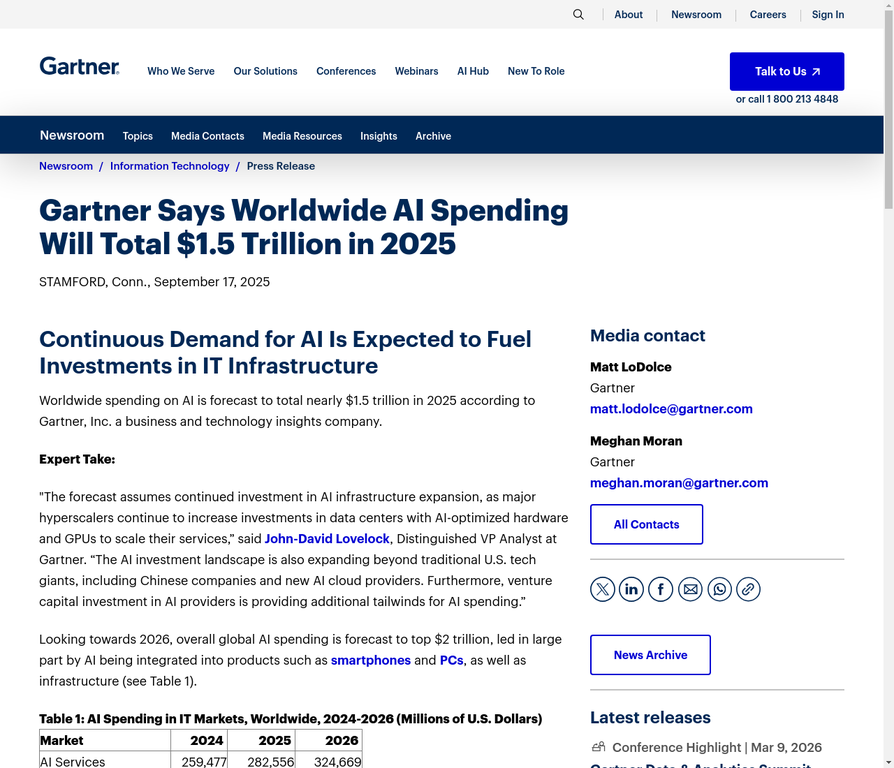Image resolution: width=894 pixels, height=768 pixels.
Task: Expand the Topics section
Action: pos(137,136)
